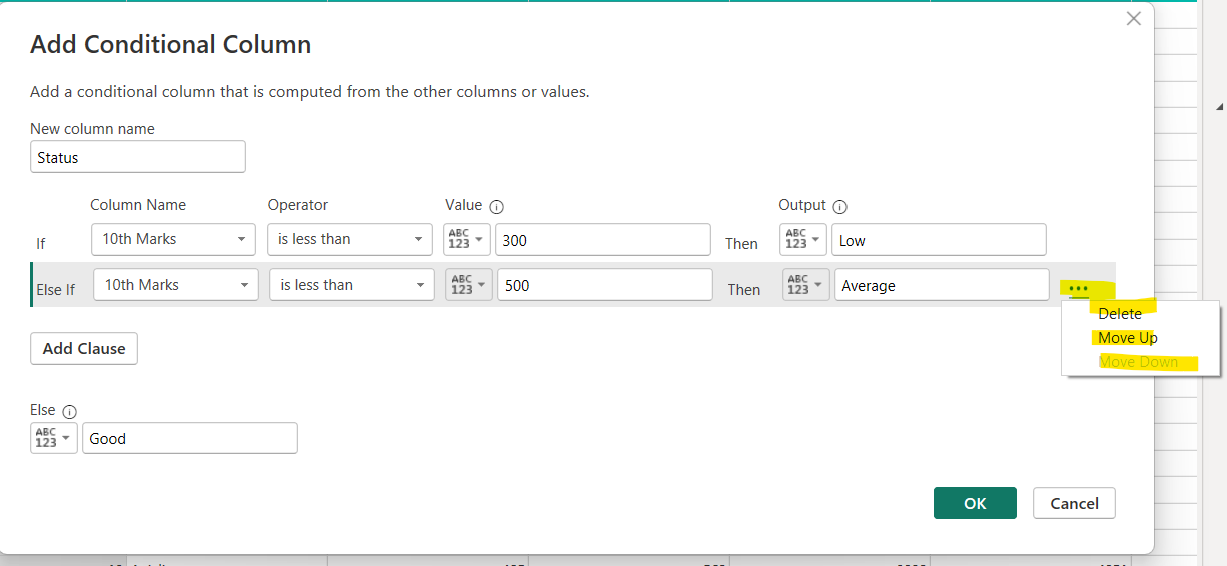Expand Column Name dropdown in Else If row
Screen dimensions: 1227x566
click(x=176, y=286)
